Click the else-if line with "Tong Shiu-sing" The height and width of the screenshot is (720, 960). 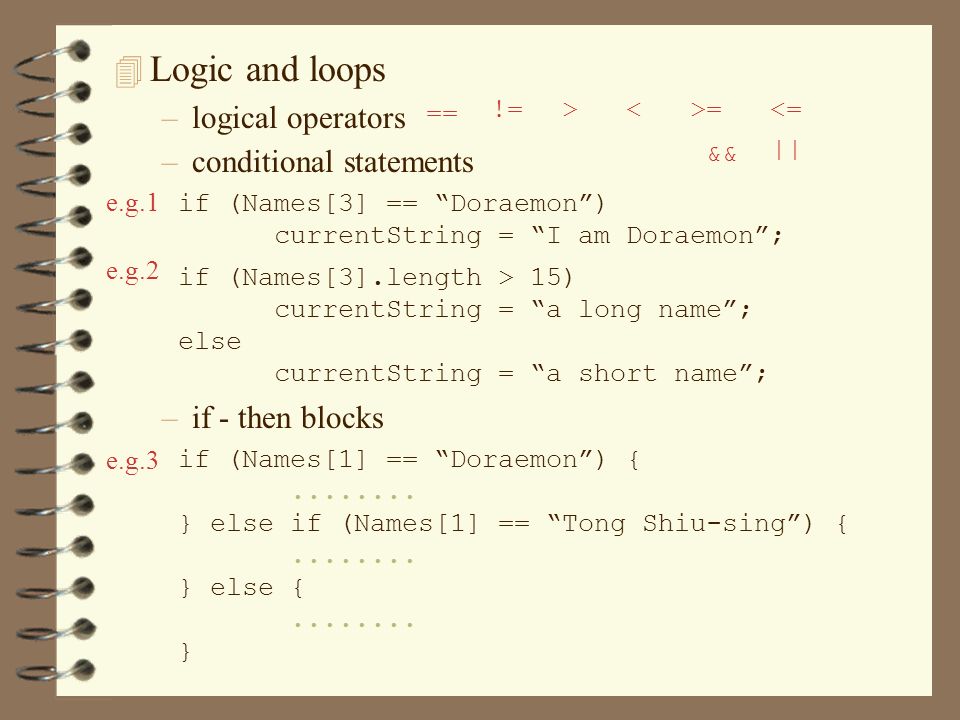click(x=514, y=524)
